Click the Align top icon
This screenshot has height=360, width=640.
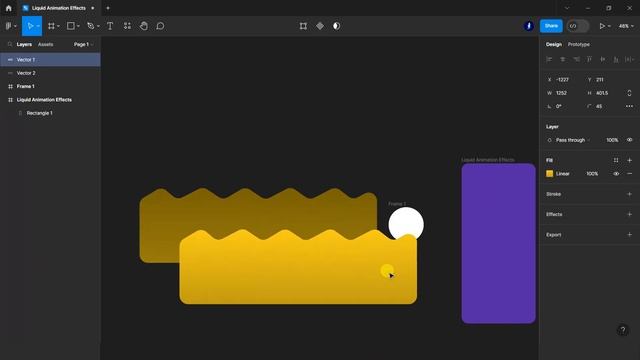[x=589, y=60]
